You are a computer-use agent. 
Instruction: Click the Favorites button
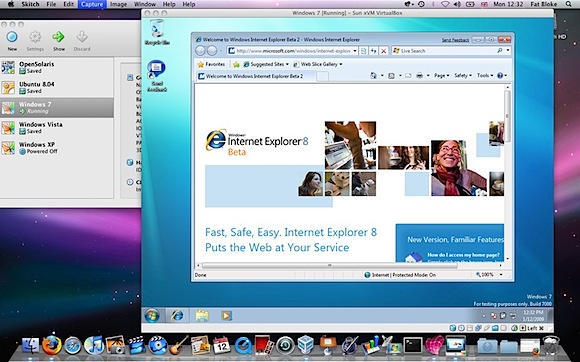pyautogui.click(x=211, y=64)
